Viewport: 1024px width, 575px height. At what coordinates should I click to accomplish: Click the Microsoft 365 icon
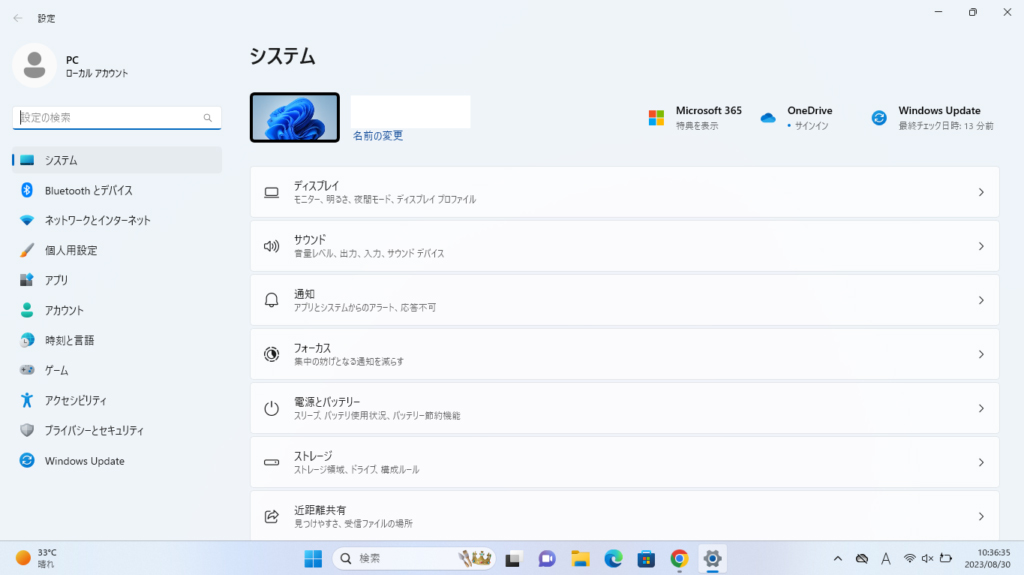pos(656,118)
